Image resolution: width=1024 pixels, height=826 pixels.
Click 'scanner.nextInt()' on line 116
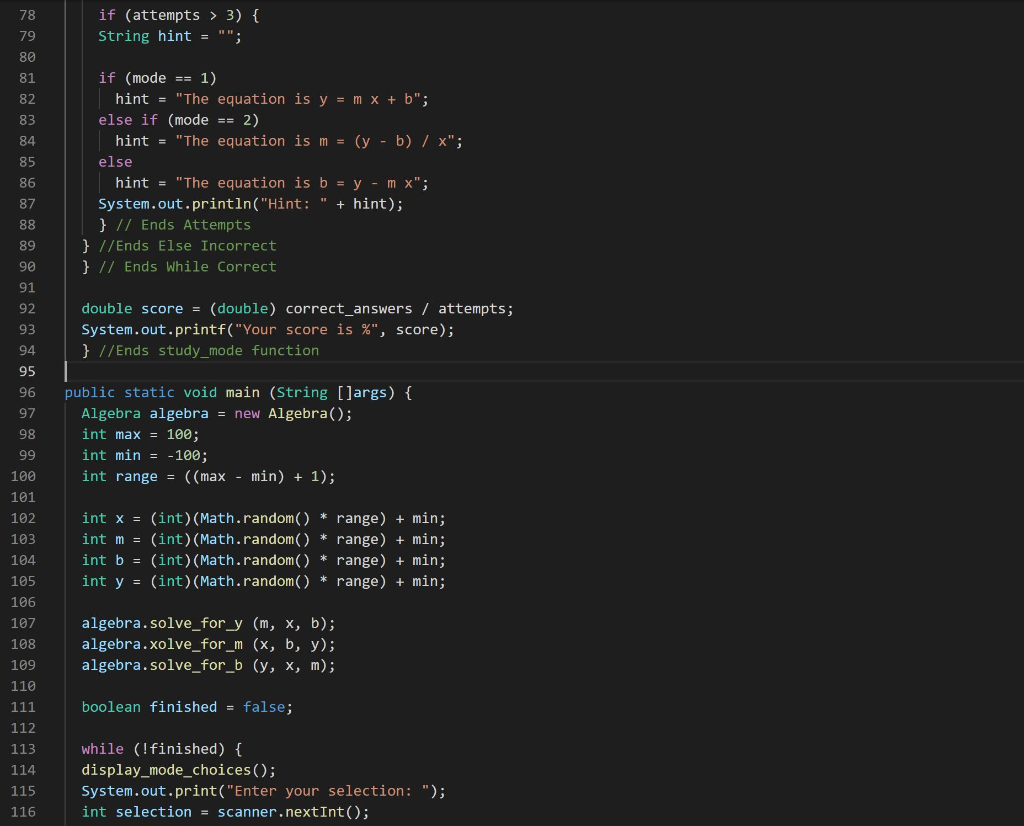(x=289, y=812)
